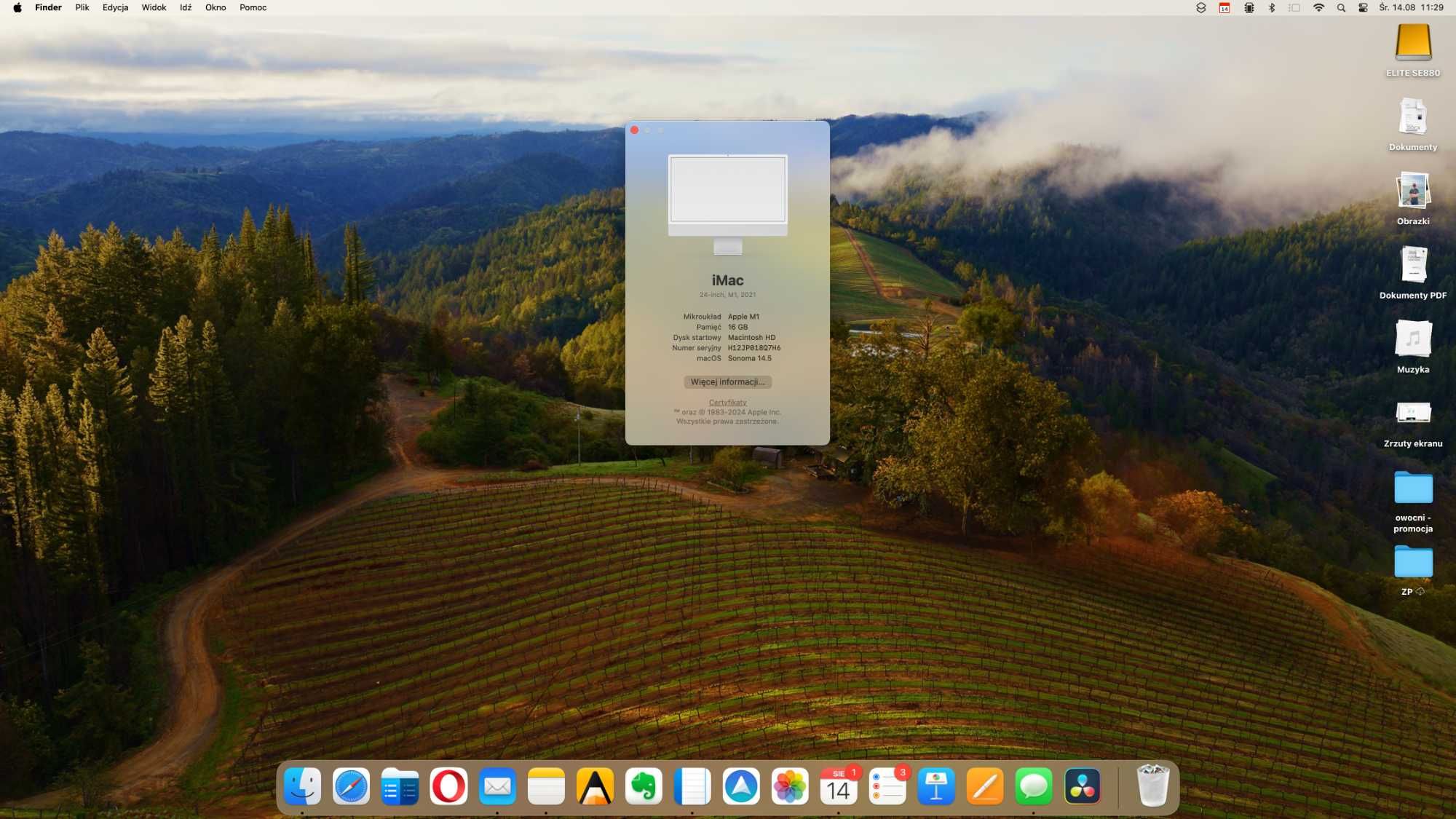Click the date and time clock

click(x=1411, y=7)
